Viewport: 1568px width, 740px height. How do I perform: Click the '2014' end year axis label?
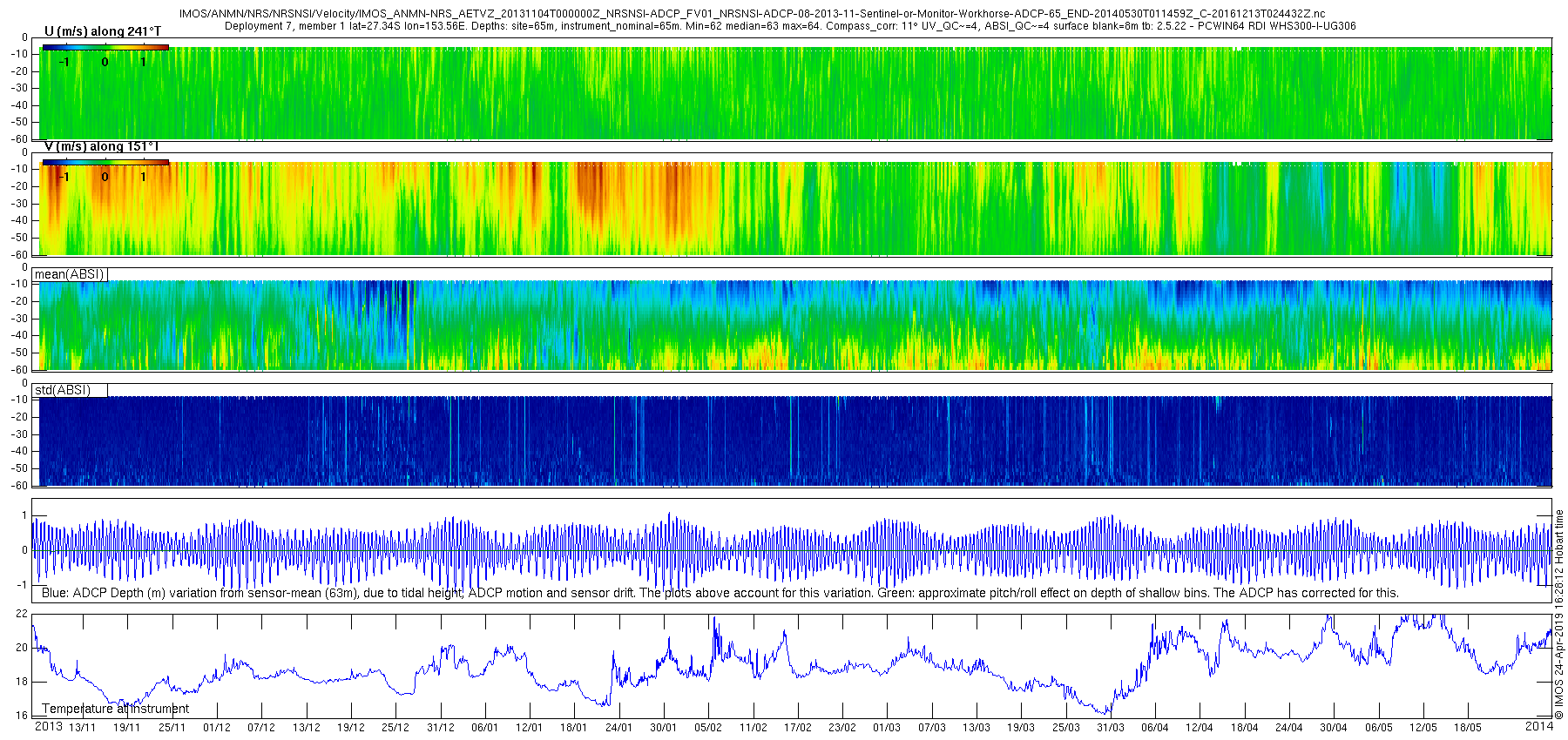[1539, 726]
